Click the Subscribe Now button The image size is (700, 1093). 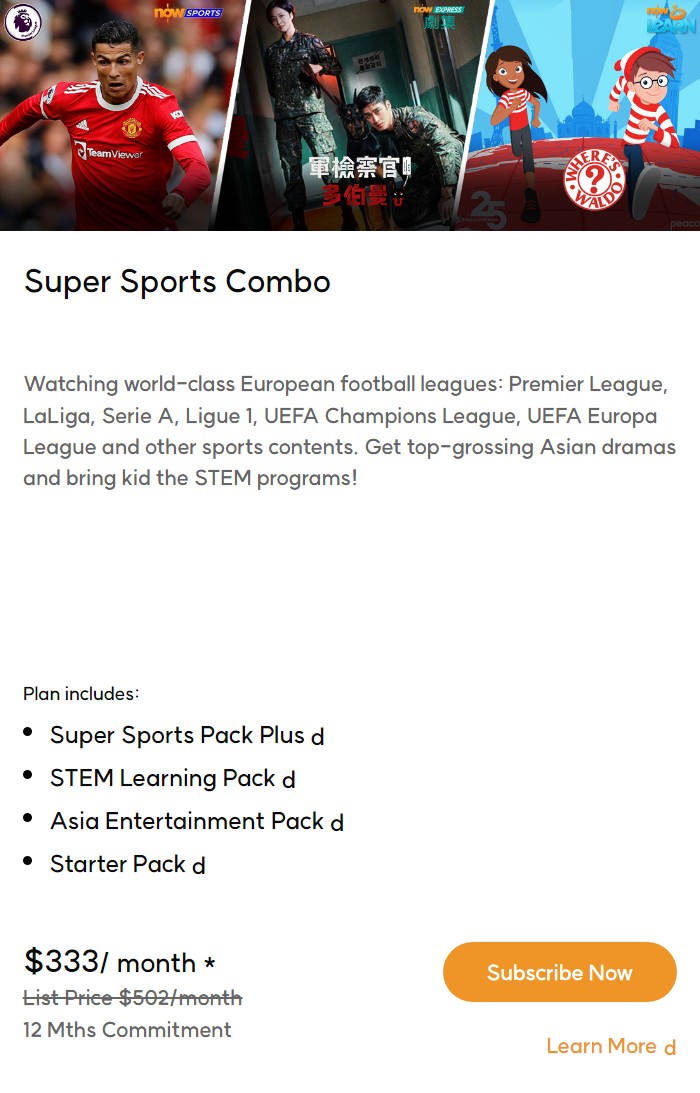coord(560,972)
